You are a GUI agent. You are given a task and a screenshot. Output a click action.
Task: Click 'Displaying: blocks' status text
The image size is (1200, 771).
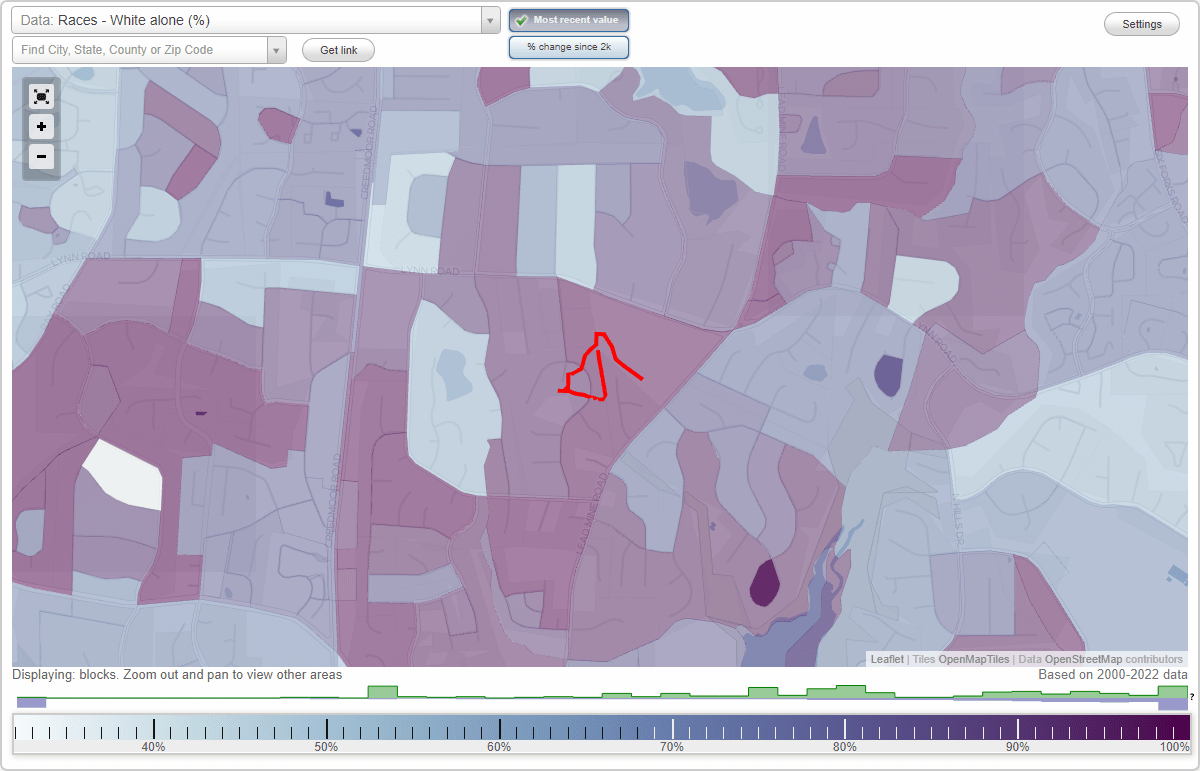click(x=177, y=675)
